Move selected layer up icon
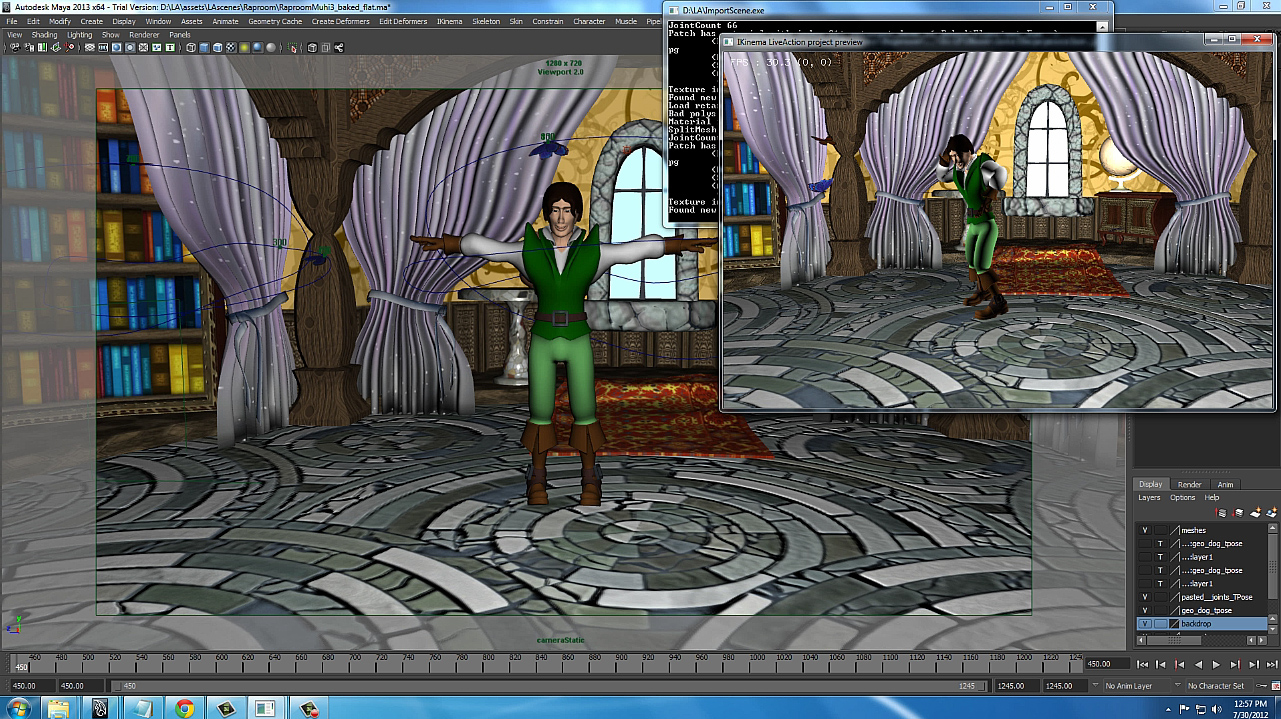1281x719 pixels. pos(1221,512)
